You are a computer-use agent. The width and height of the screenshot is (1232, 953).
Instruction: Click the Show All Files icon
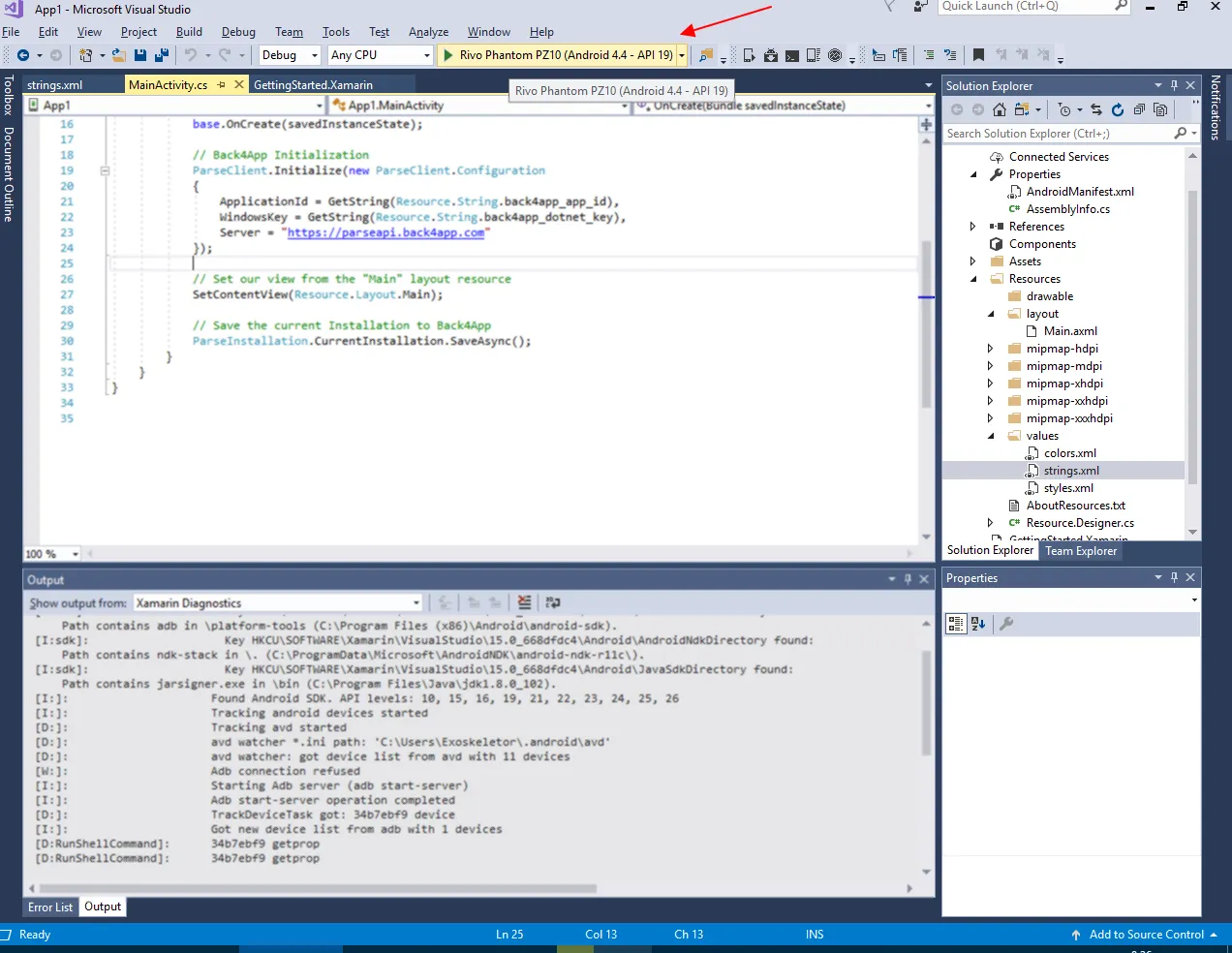click(x=1160, y=109)
